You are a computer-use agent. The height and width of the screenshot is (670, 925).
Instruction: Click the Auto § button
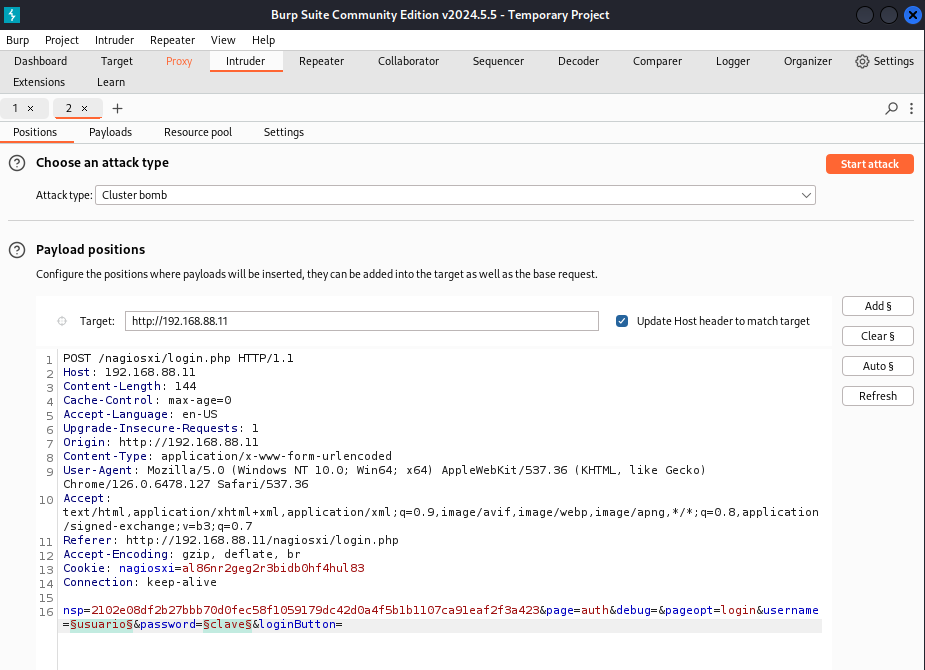(x=877, y=366)
